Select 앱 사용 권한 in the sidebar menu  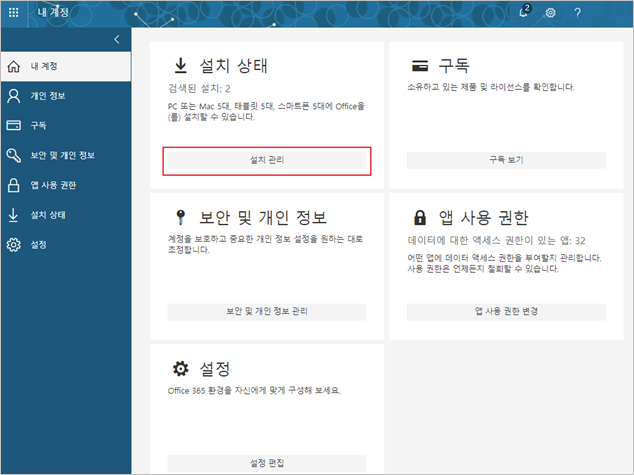click(53, 185)
